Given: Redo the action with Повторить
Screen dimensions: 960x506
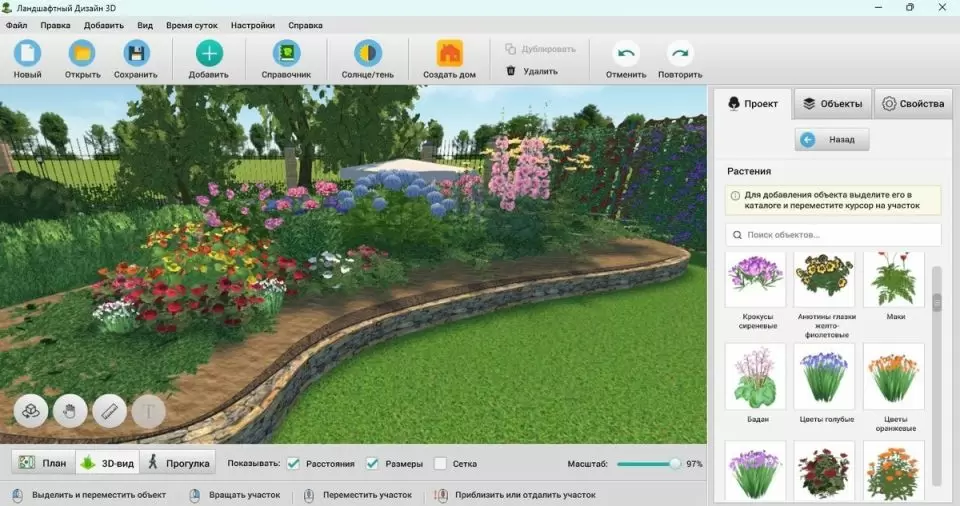Looking at the screenshot, I should [680, 53].
